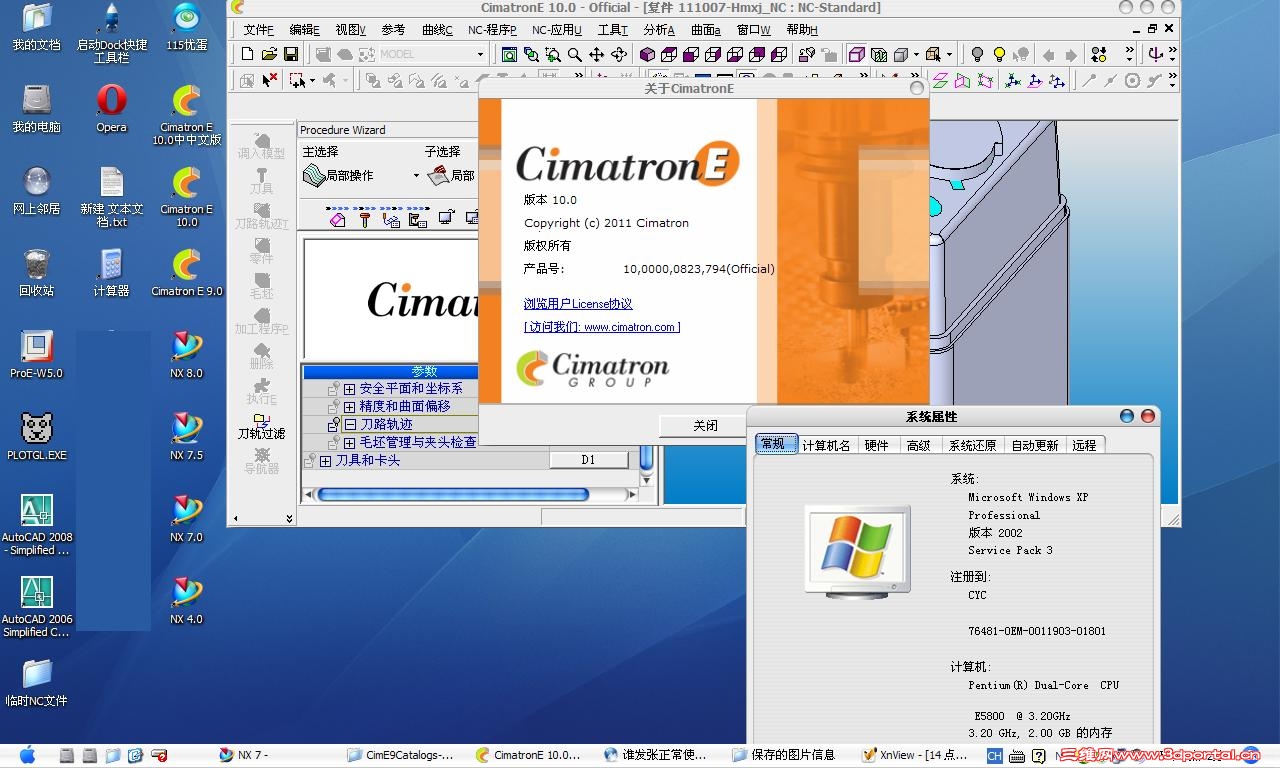Click the Save diskette icon

pos(291,54)
